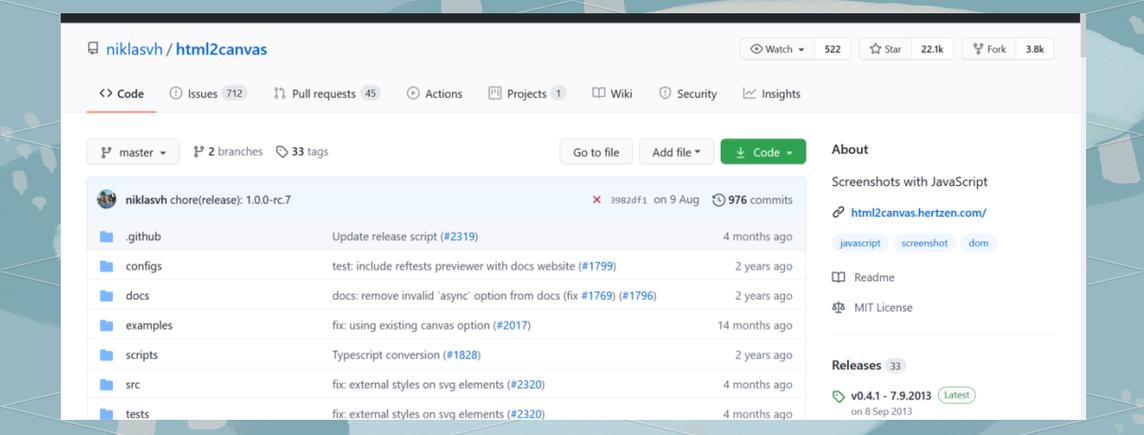Open the src folder
This screenshot has height=435, width=1144.
point(133,385)
